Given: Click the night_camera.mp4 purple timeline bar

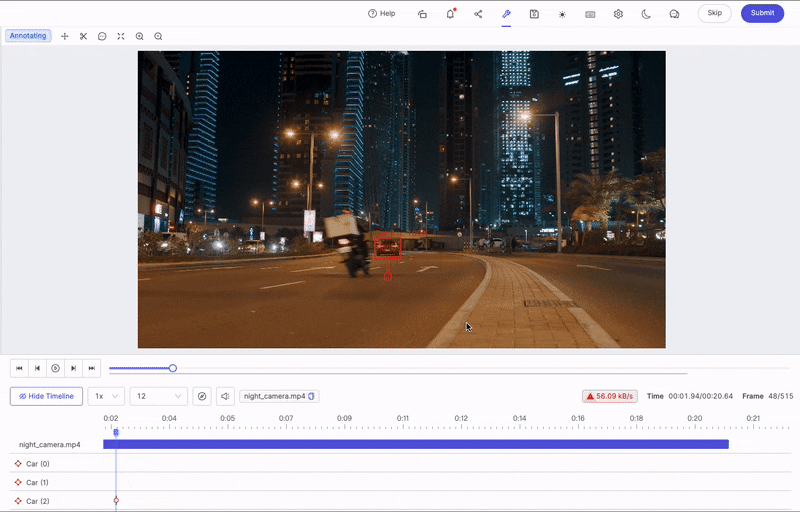Looking at the screenshot, I should (x=416, y=444).
